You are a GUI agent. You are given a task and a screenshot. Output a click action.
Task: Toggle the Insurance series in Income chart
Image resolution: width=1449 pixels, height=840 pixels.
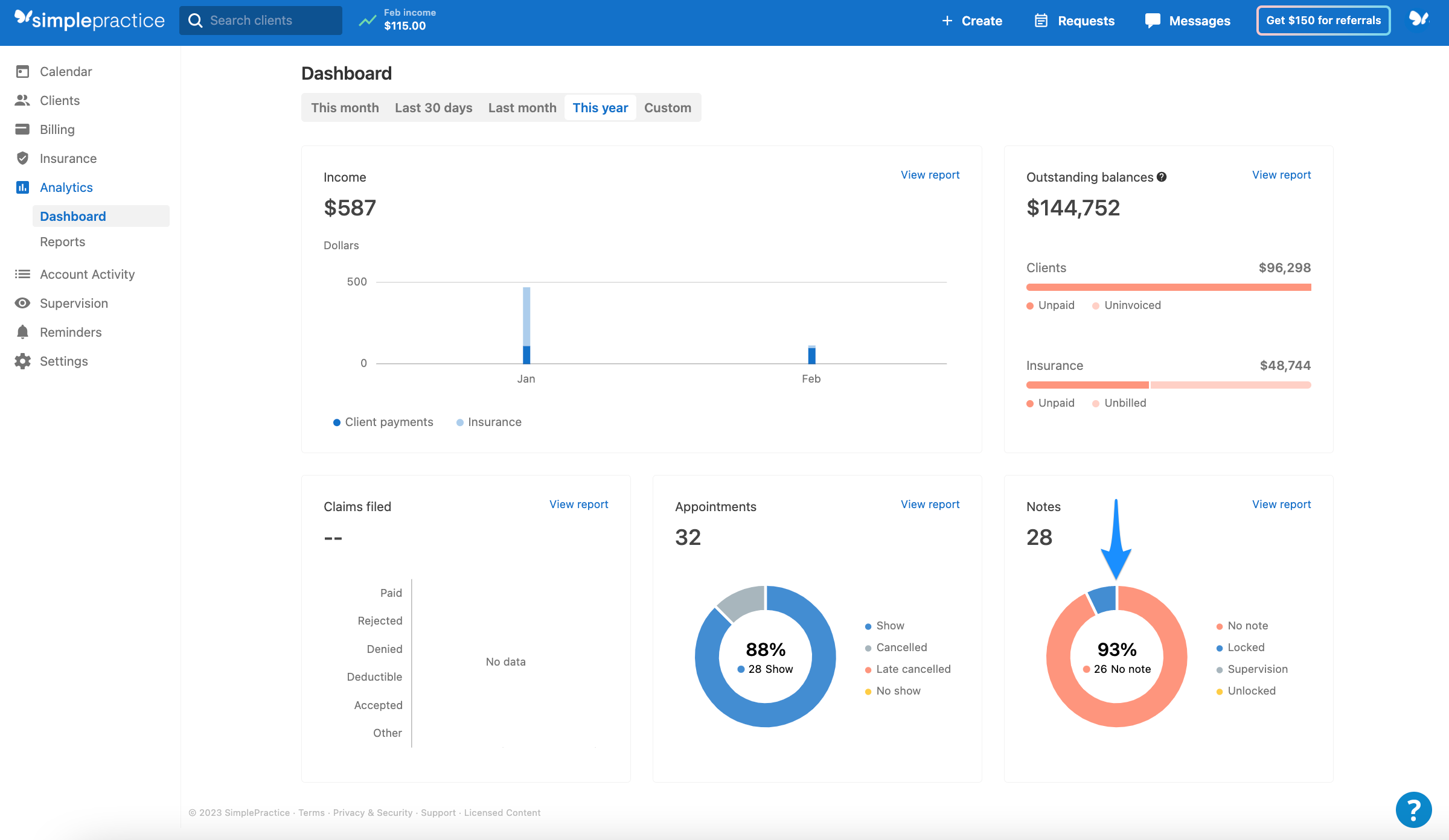[489, 422]
